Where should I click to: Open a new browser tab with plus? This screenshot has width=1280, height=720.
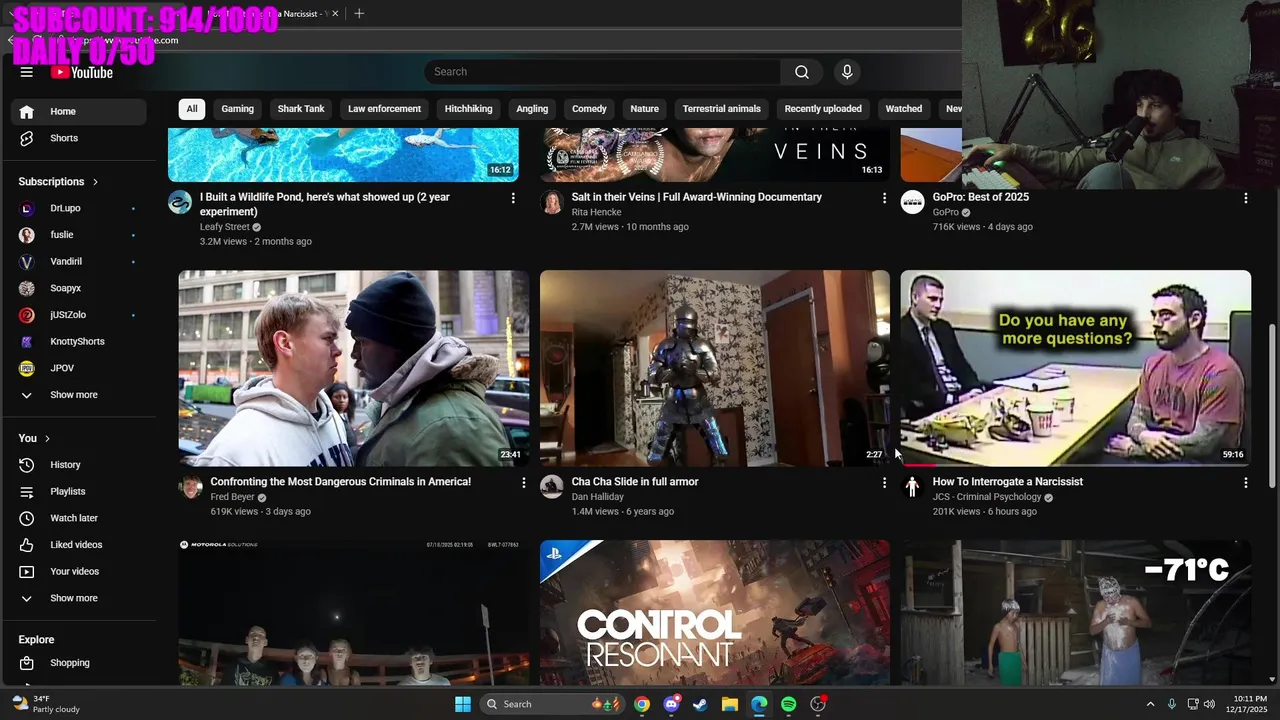(359, 13)
